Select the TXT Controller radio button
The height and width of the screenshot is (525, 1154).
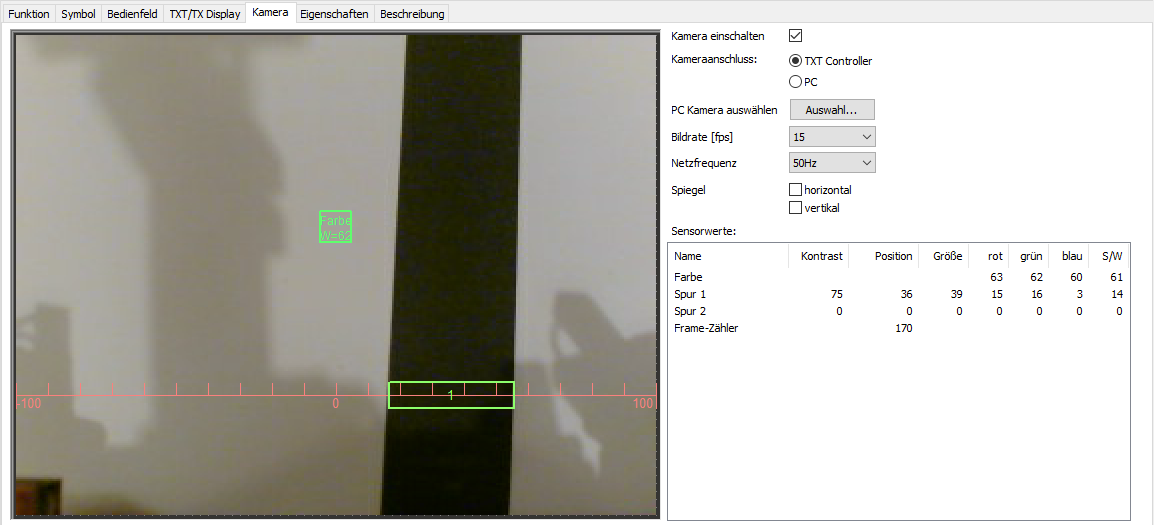coord(795,61)
